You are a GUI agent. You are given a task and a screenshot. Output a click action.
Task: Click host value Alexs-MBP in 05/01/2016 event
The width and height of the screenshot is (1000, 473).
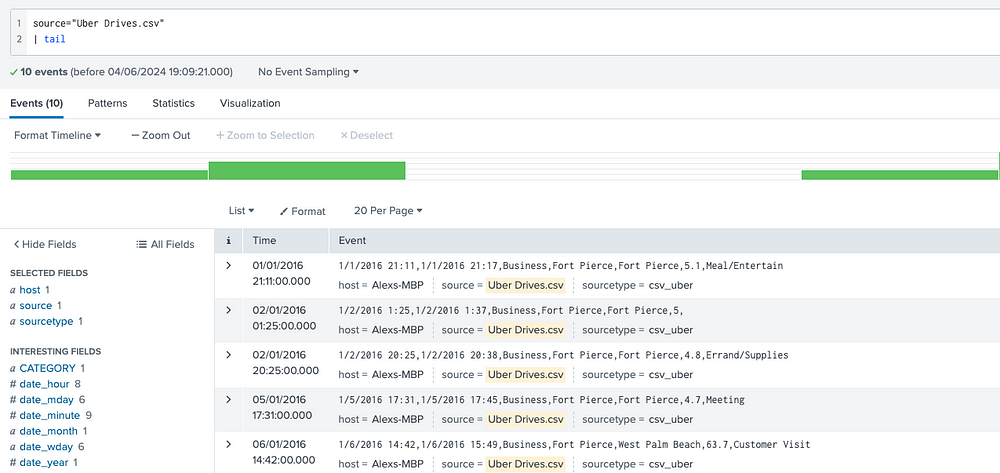coord(397,419)
